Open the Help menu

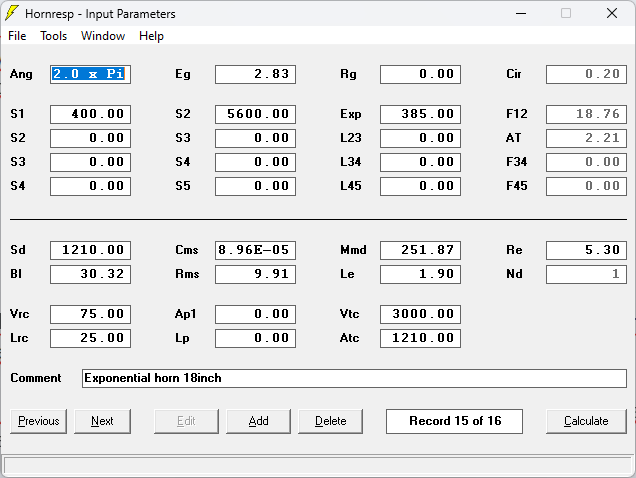pyautogui.click(x=151, y=36)
